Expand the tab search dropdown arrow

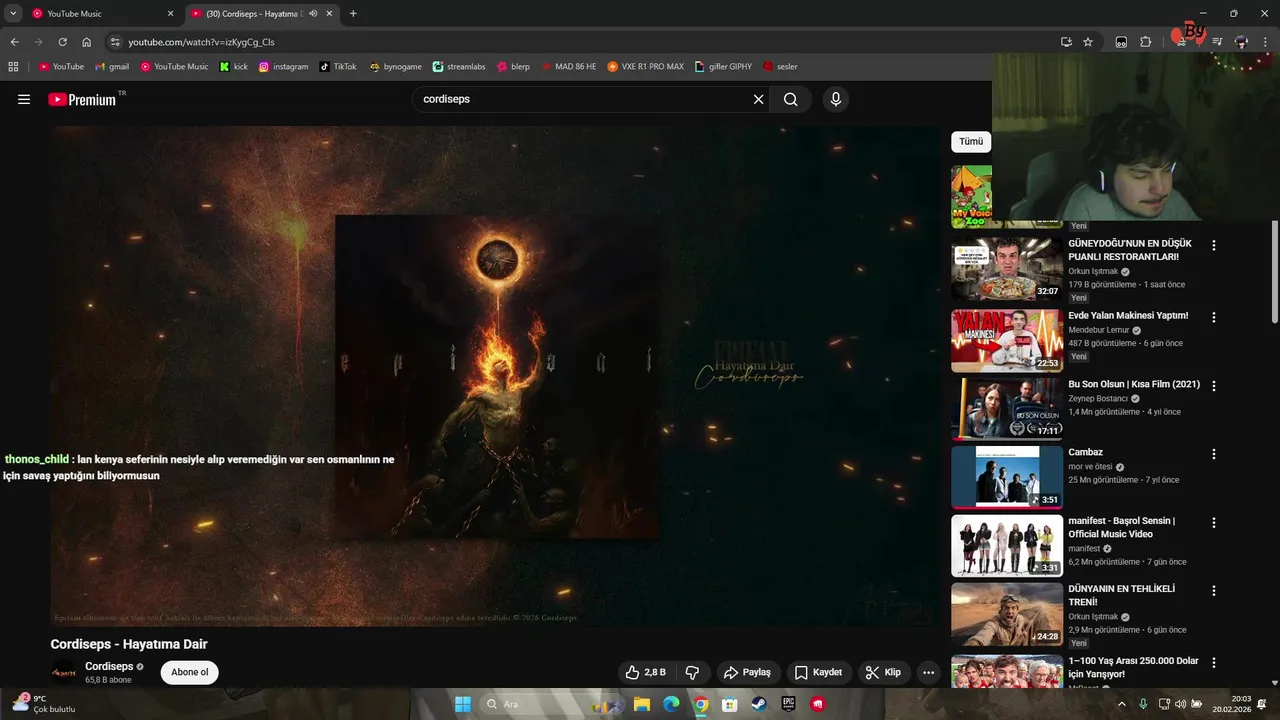click(x=13, y=13)
